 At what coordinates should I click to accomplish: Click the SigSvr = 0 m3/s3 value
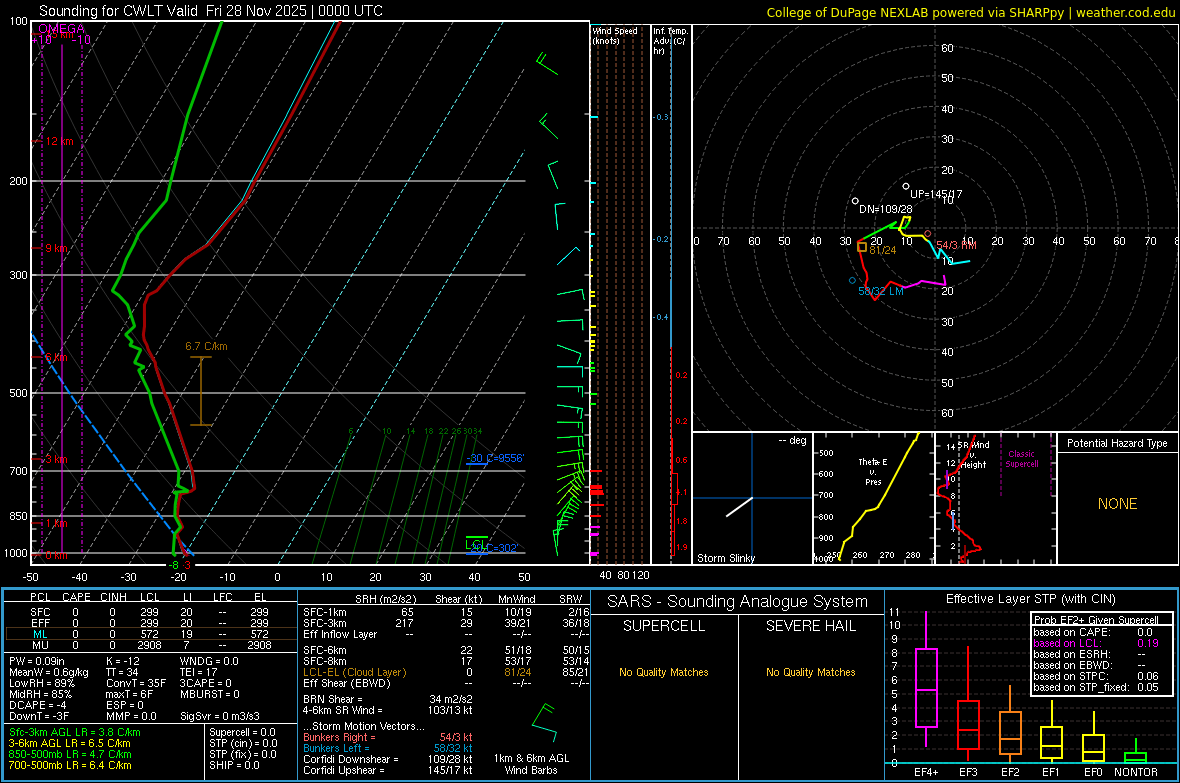click(220, 716)
